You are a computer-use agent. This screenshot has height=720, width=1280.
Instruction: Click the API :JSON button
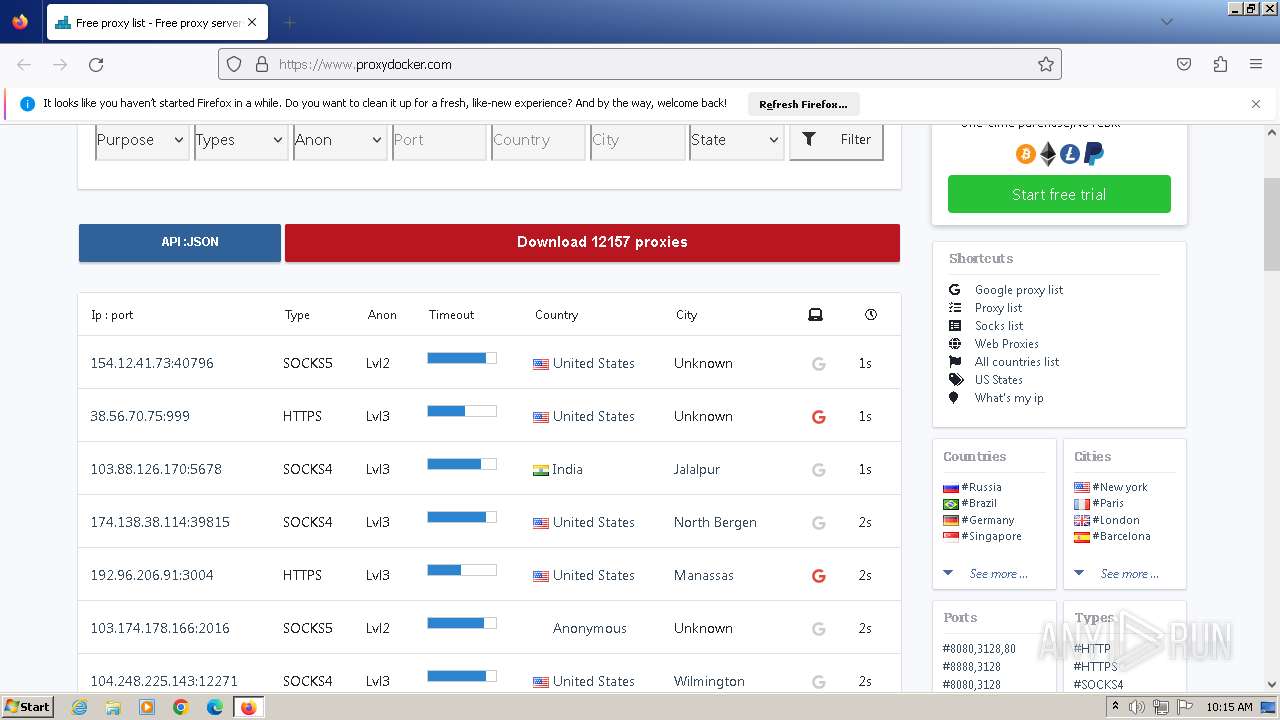(180, 242)
